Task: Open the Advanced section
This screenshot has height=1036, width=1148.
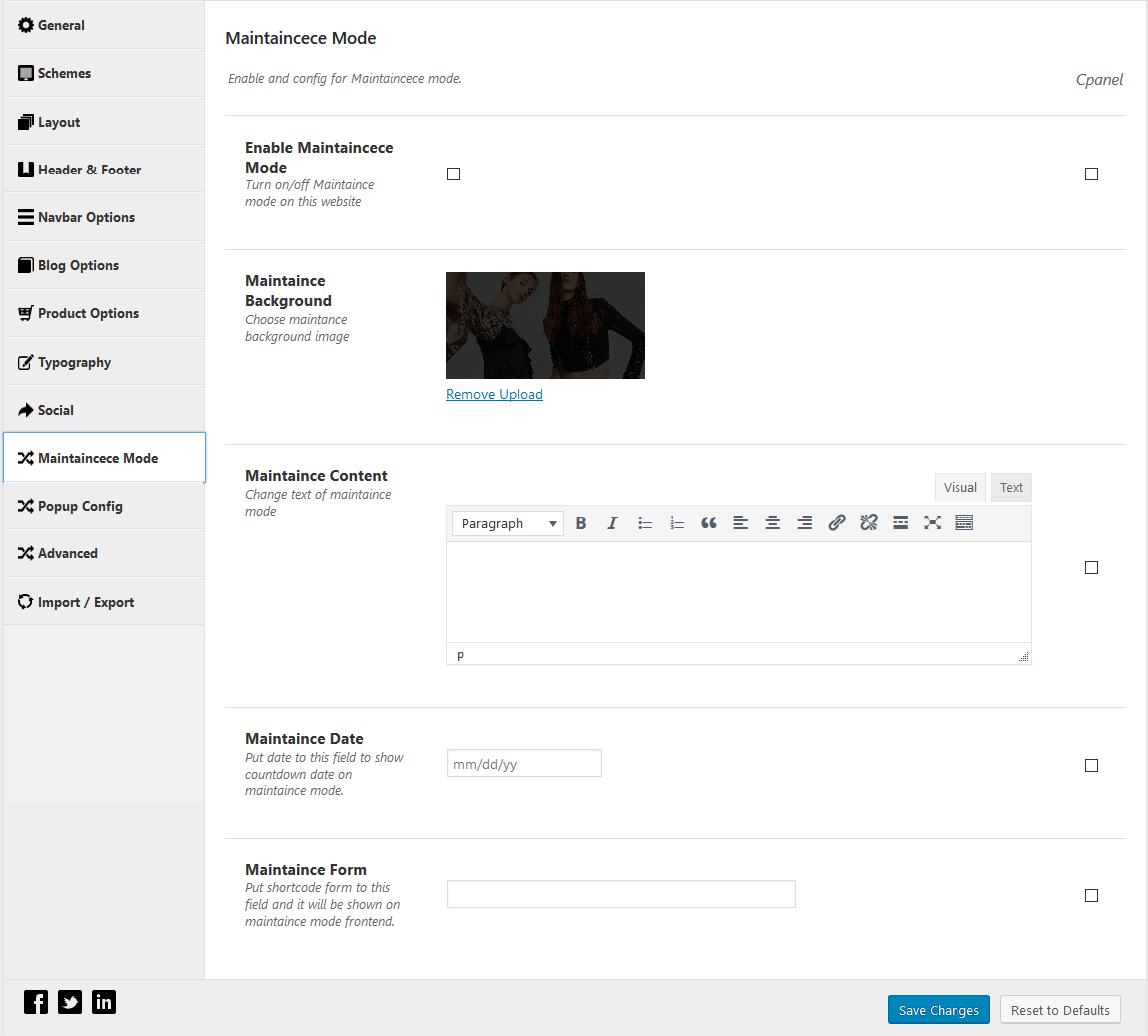Action: tap(104, 553)
